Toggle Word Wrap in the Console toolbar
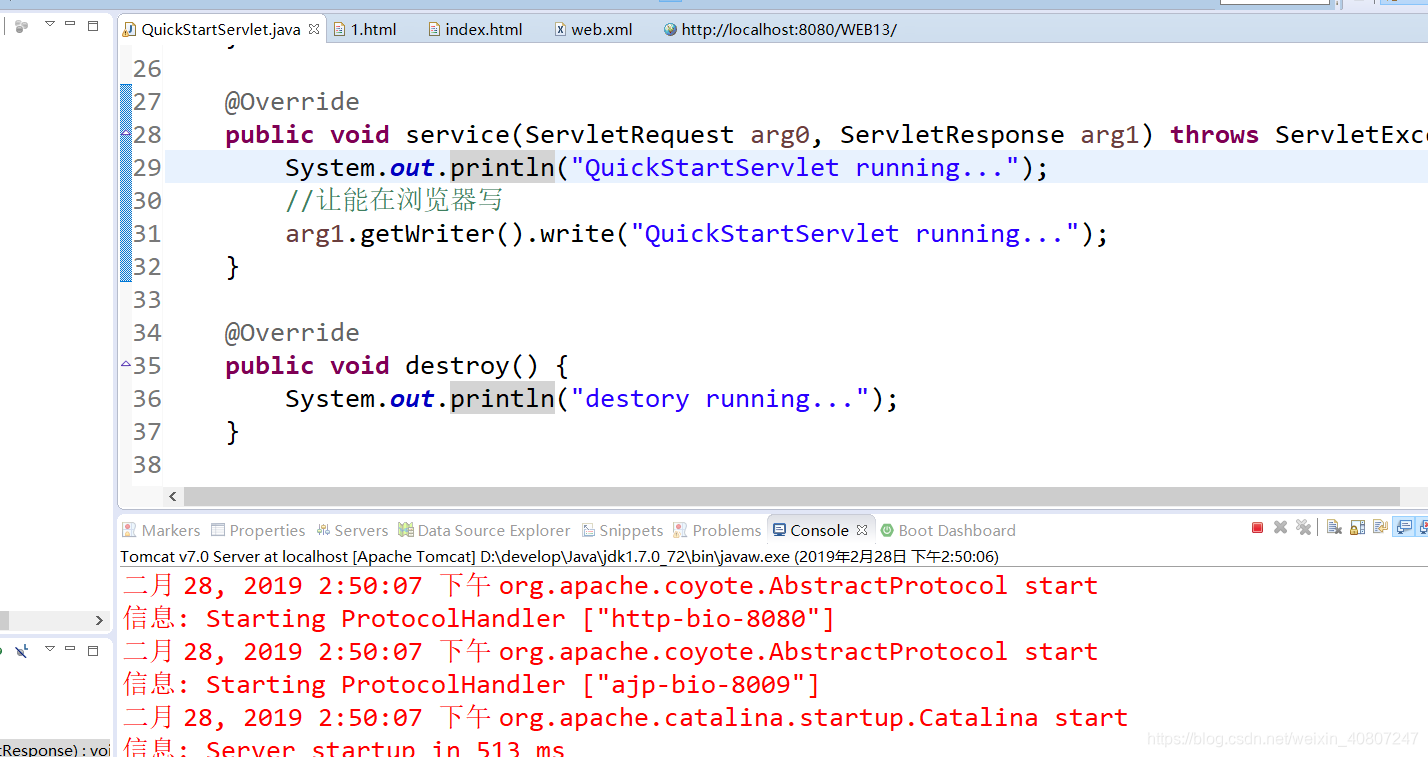 tap(1380, 527)
